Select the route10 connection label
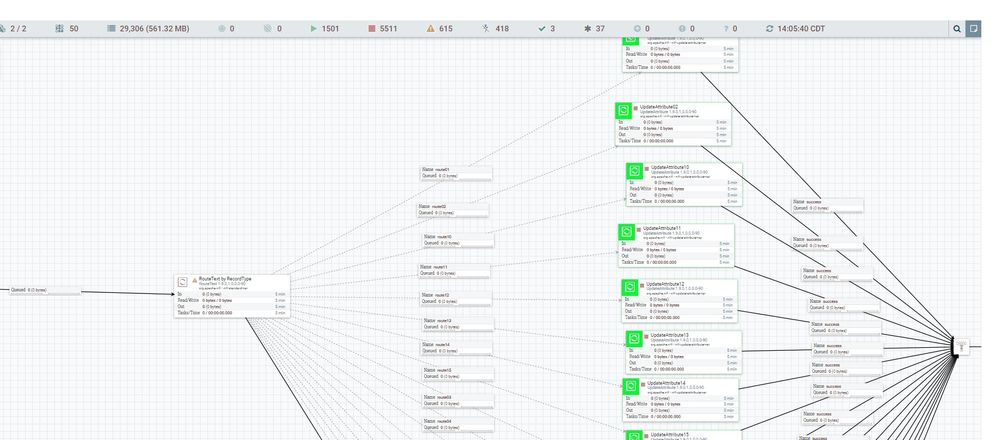The image size is (998, 440). coord(458,239)
